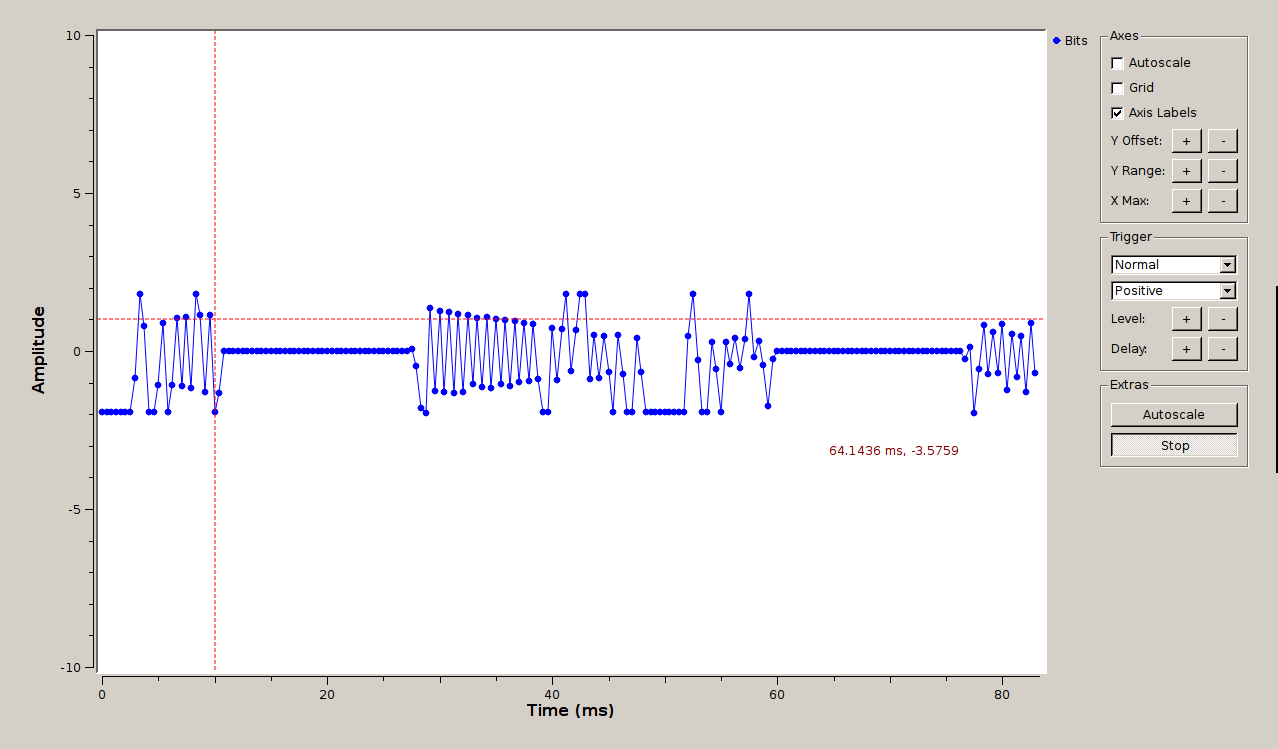Increase Y Offset with plus button
This screenshot has width=1278, height=749.
[x=1186, y=141]
